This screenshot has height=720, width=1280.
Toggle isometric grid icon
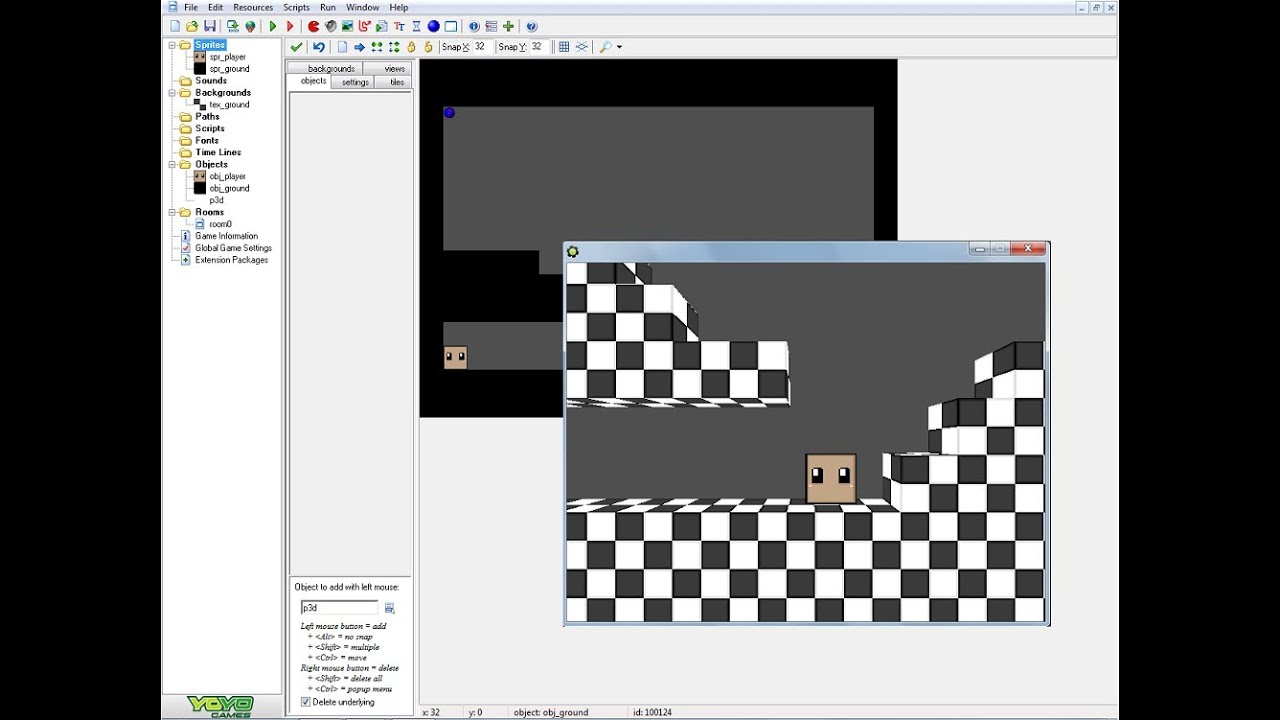(581, 47)
